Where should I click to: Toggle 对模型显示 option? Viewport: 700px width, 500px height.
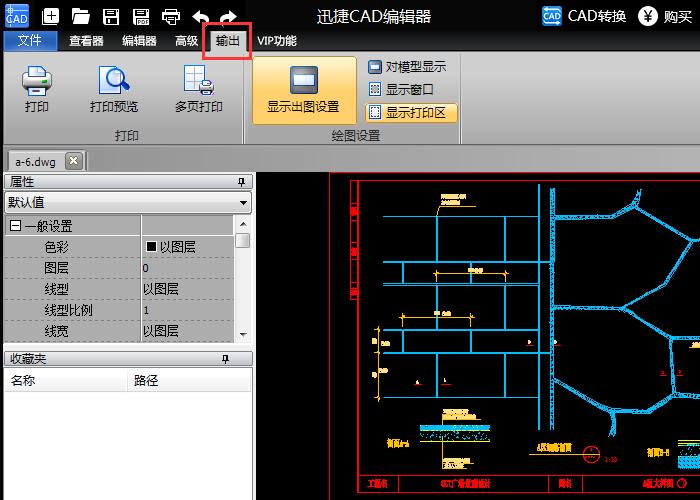[406, 67]
